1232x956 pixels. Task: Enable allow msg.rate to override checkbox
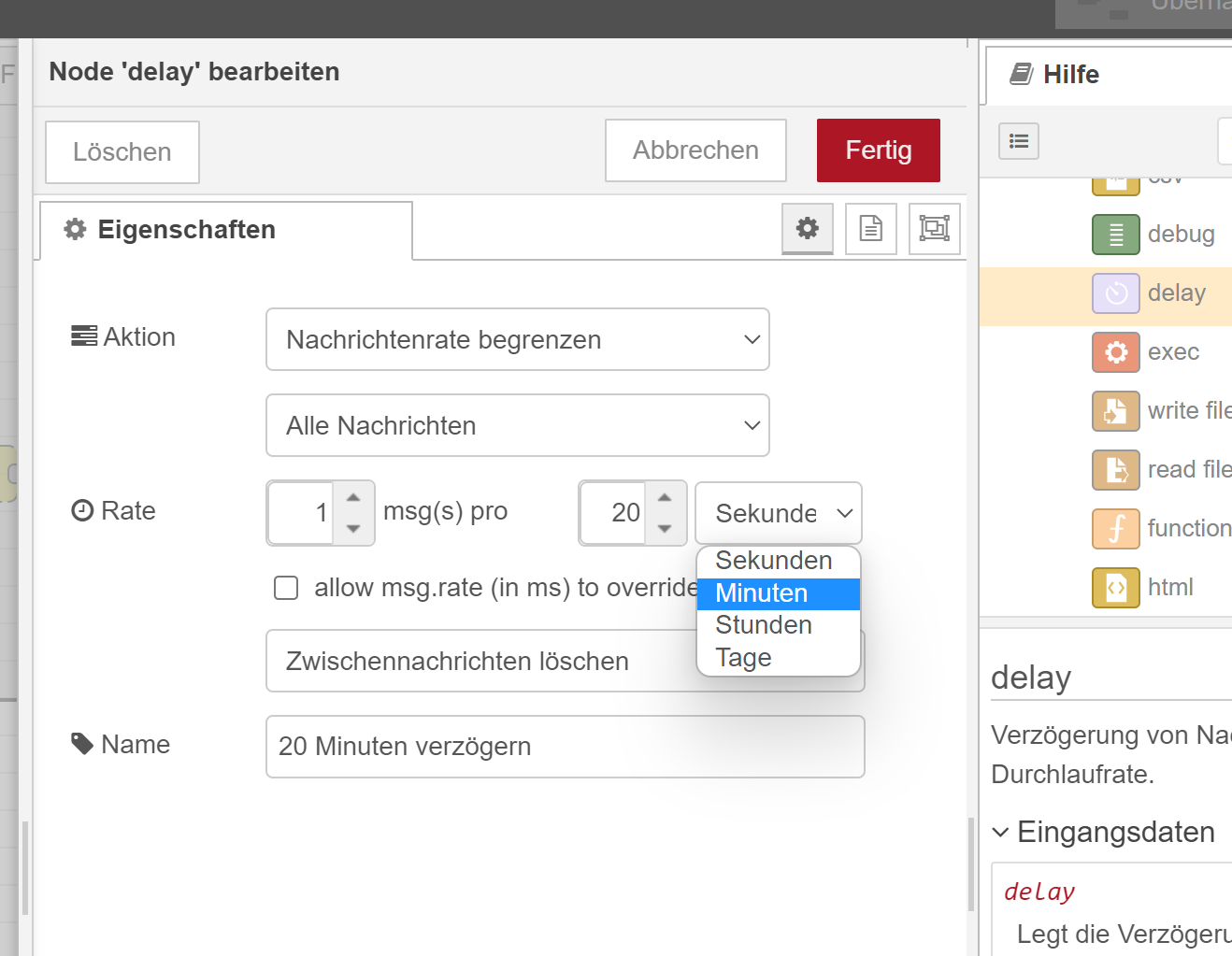[x=286, y=588]
